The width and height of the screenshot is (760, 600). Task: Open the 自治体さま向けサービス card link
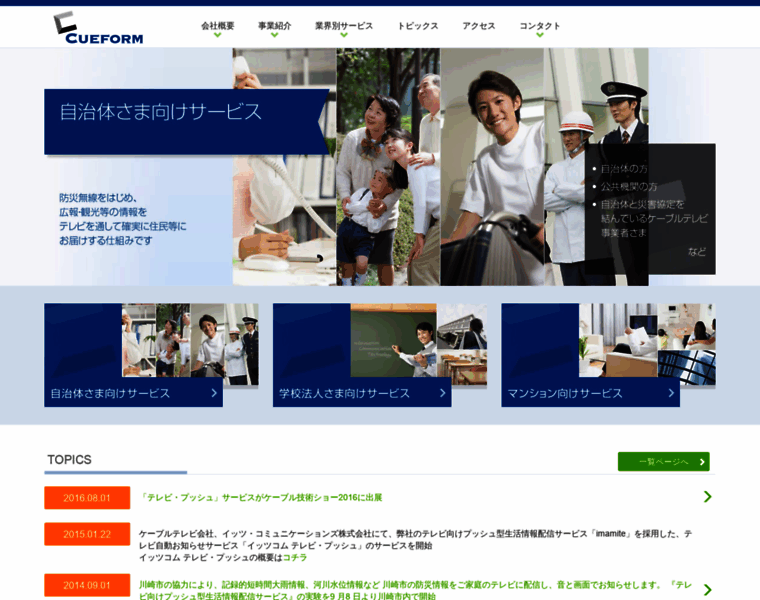click(133, 393)
